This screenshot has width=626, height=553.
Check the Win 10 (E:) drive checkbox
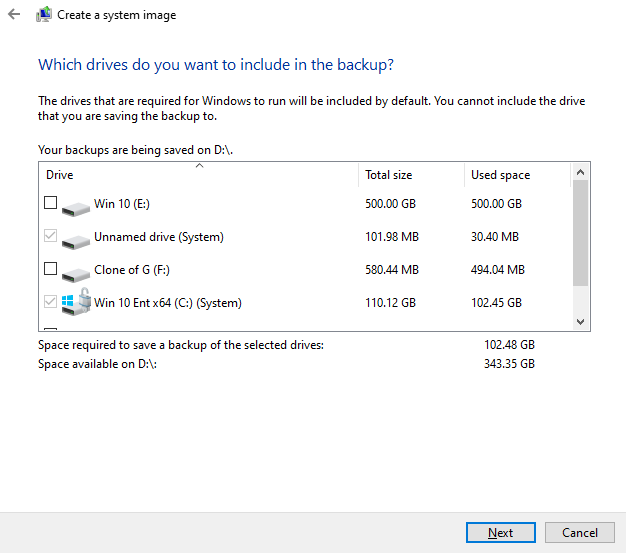click(51, 204)
